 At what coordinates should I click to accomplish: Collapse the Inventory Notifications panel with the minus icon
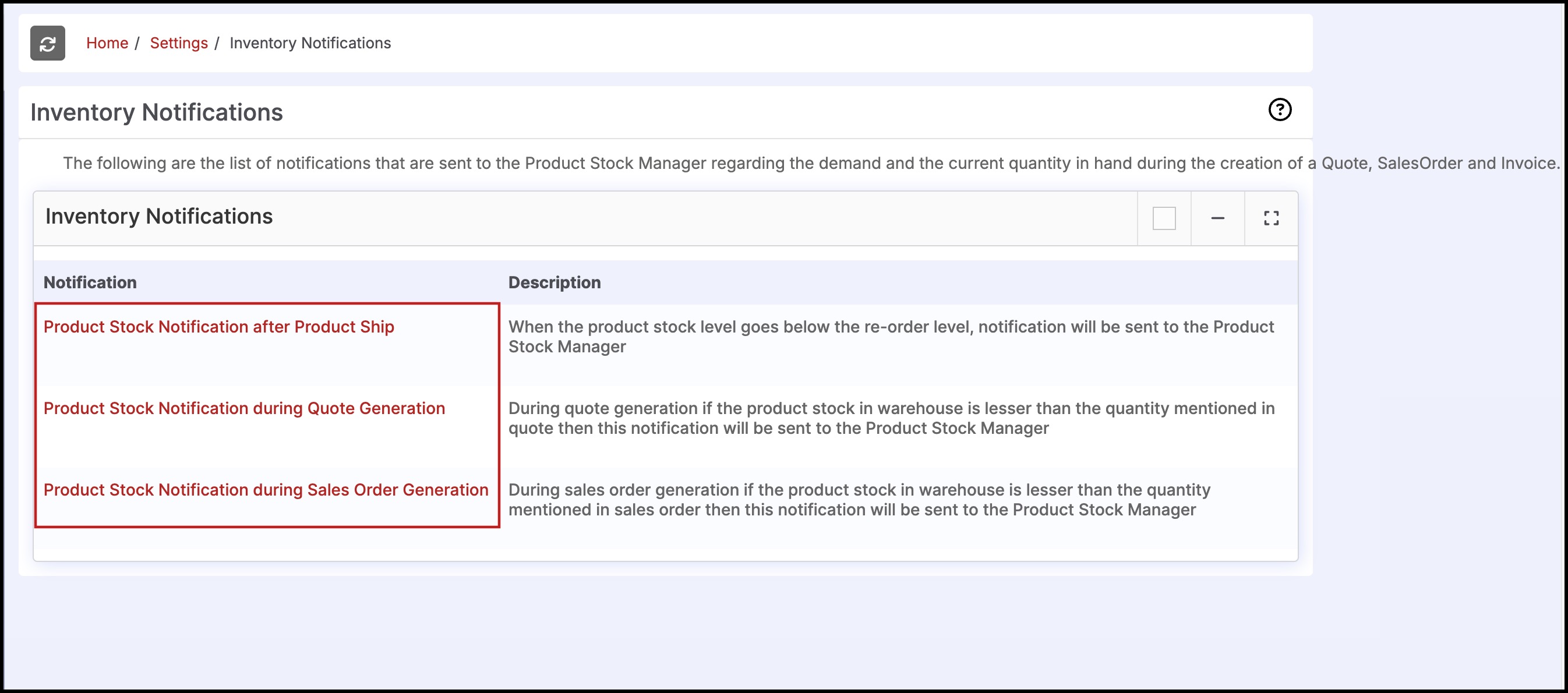(x=1217, y=218)
